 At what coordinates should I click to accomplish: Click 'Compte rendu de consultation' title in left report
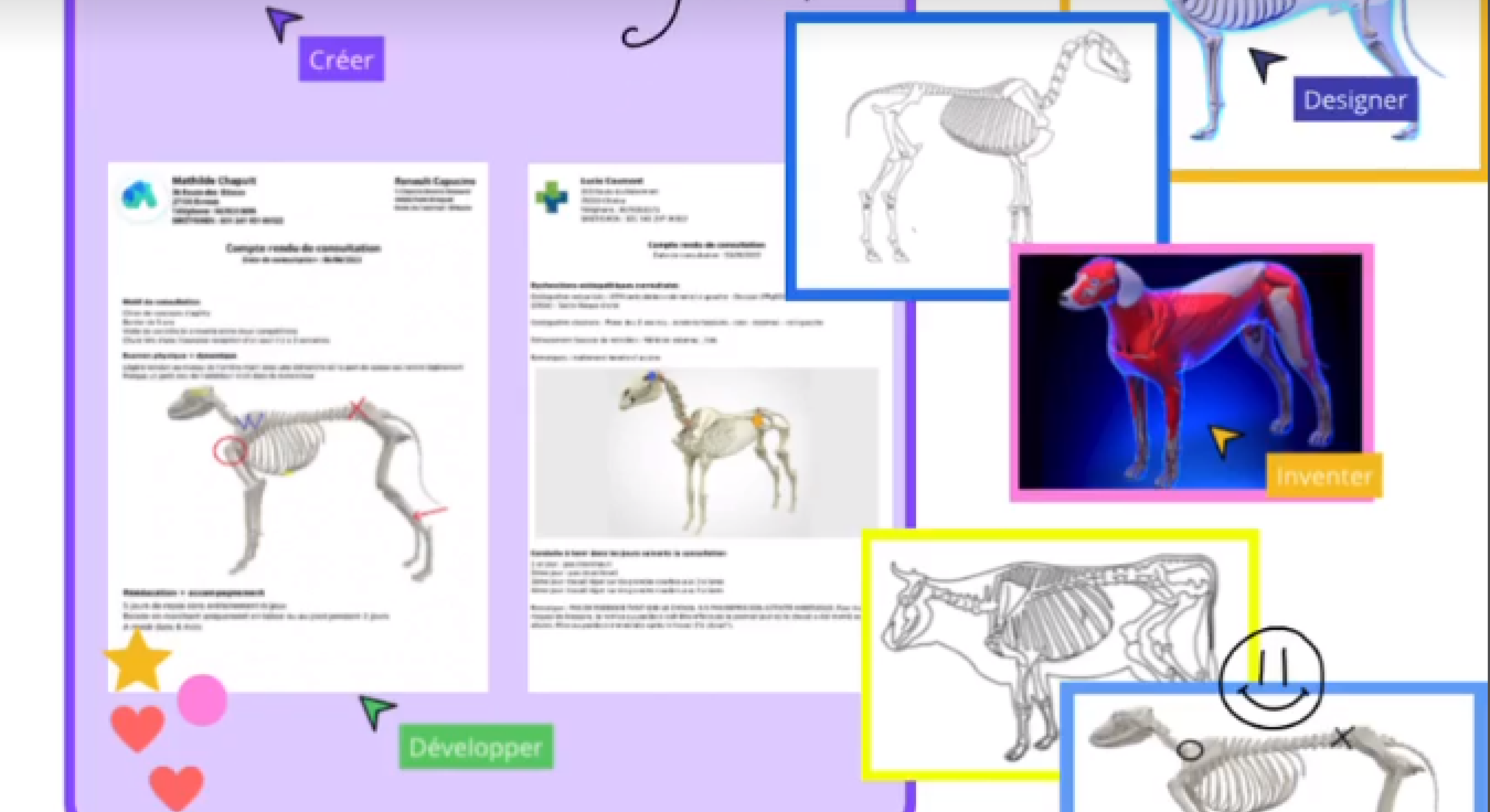click(x=303, y=248)
